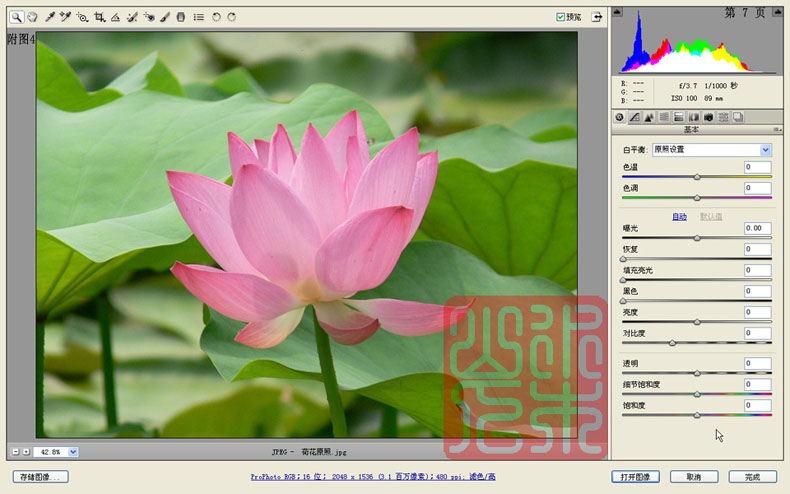Rotate image clockwise
790x494 pixels.
coord(232,17)
